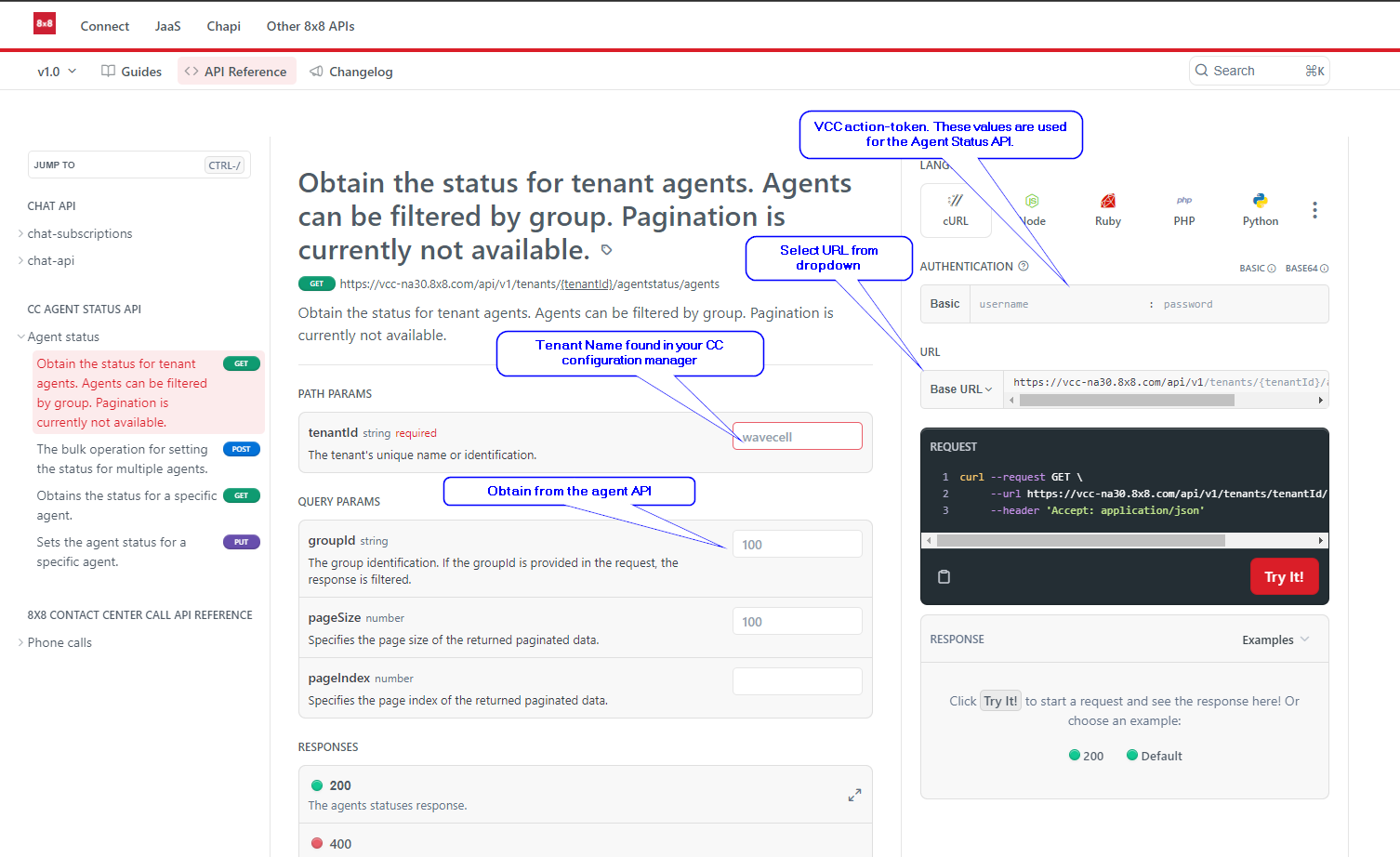Viewport: 1400px width, 857px height.
Task: Select the Default example response
Action: 1155,756
